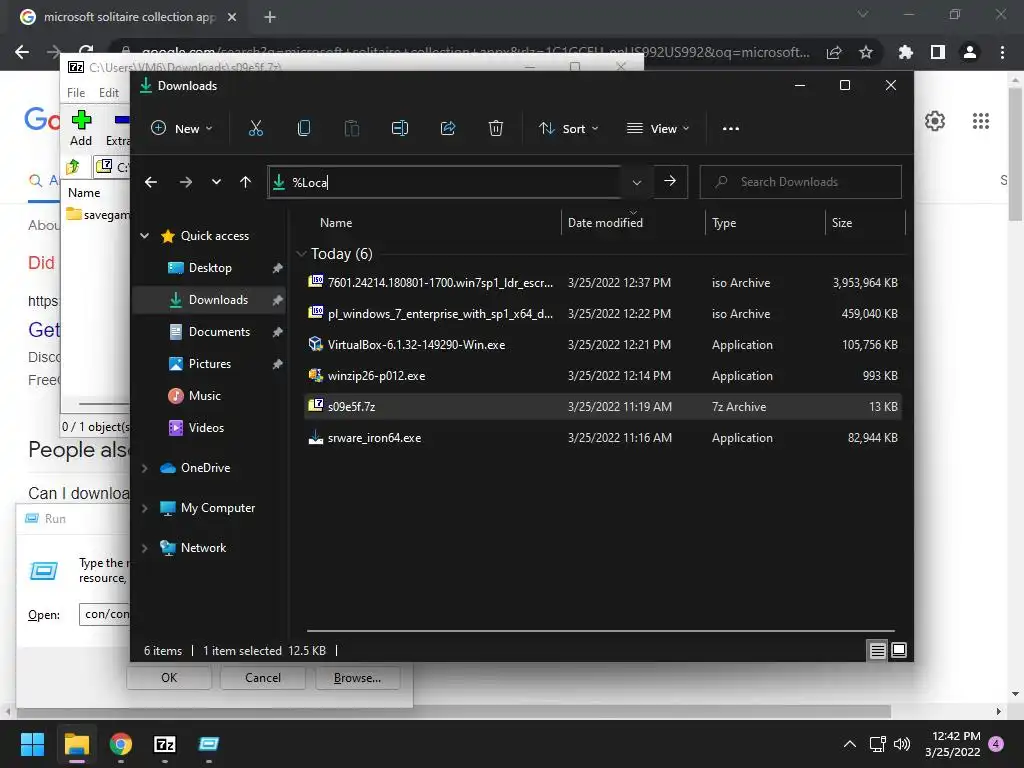Viewport: 1024px width, 768px height.
Task: Click the volume icon in system tray
Action: coord(902,744)
